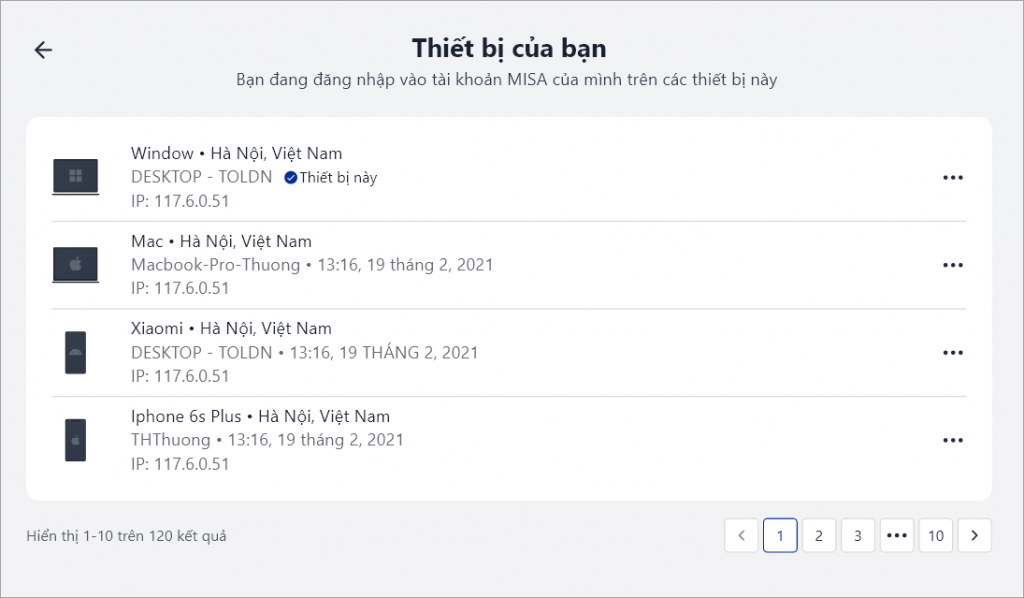Select the 'Window • Hà Nội, Việt Nam' entry
Viewport: 1024px width, 598px height.
(509, 177)
